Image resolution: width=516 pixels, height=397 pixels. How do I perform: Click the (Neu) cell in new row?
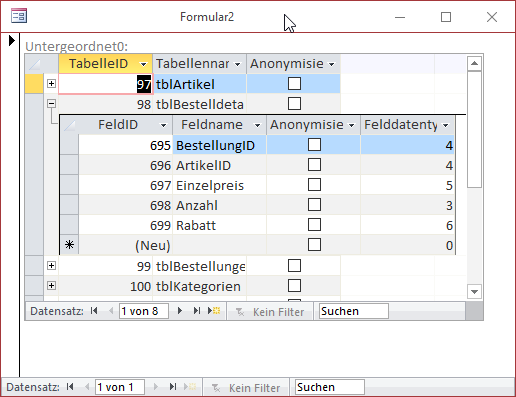[126, 245]
